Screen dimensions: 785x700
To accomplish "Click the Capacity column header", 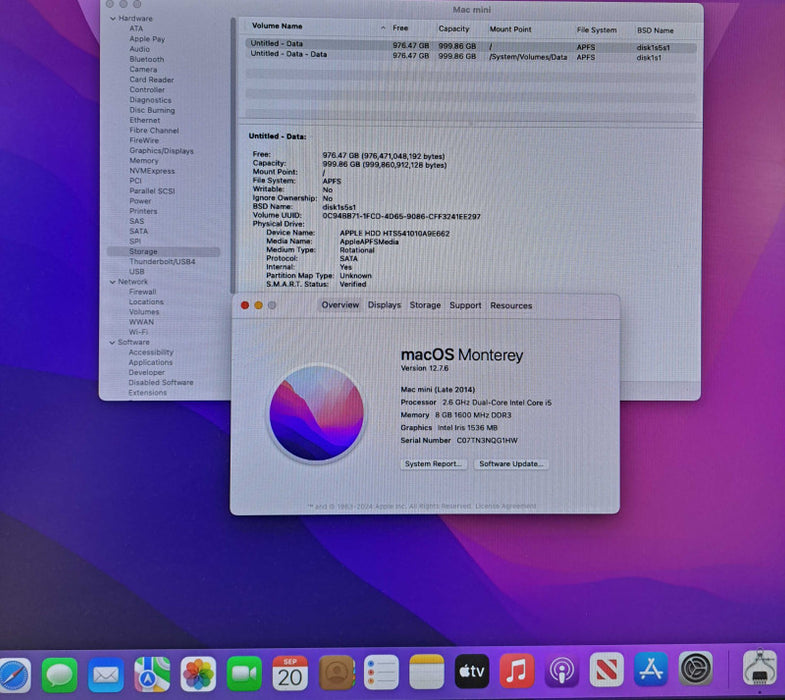I will click(454, 29).
